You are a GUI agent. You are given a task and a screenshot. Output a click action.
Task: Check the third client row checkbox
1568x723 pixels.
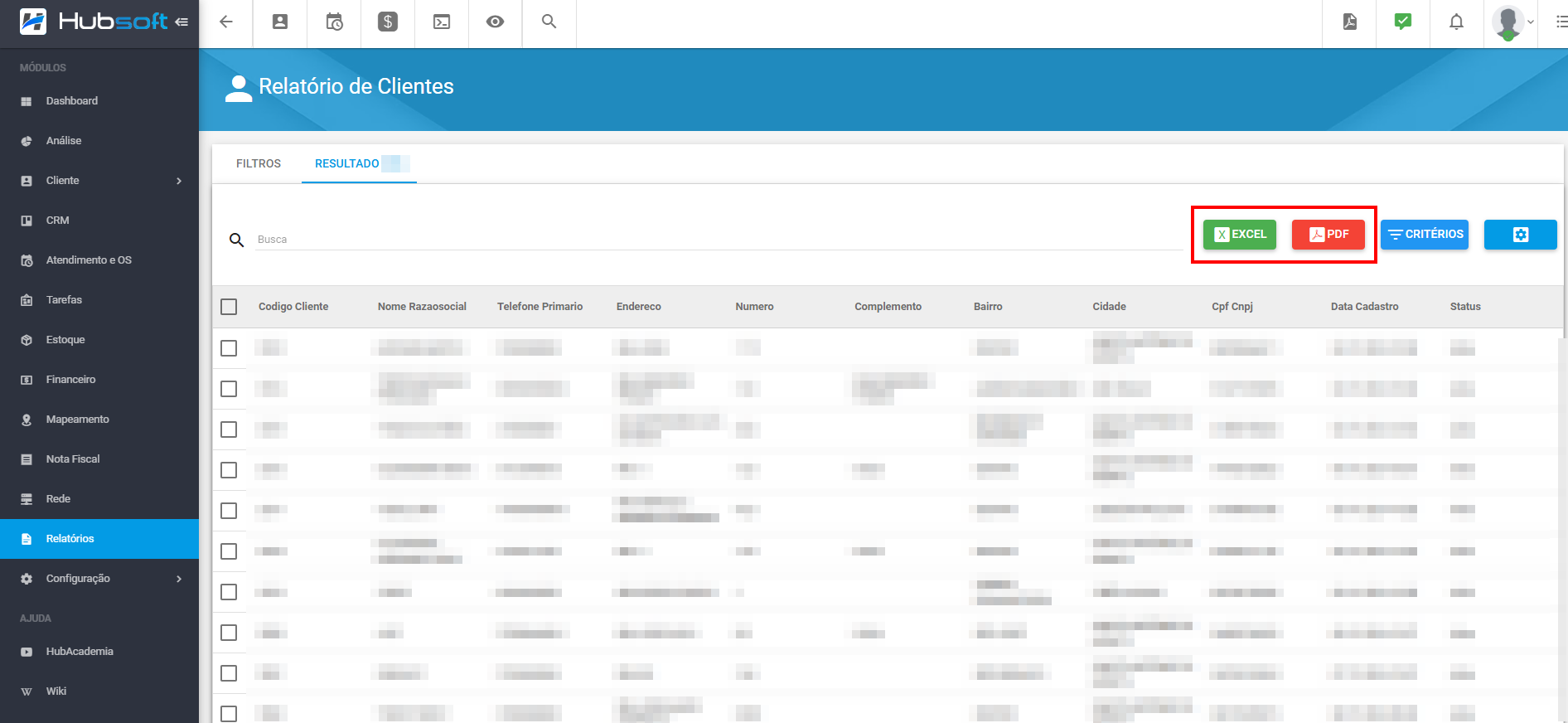[229, 429]
